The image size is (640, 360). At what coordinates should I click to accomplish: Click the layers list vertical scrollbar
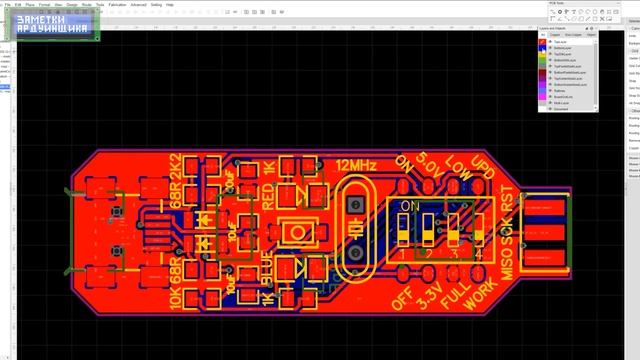click(x=596, y=73)
